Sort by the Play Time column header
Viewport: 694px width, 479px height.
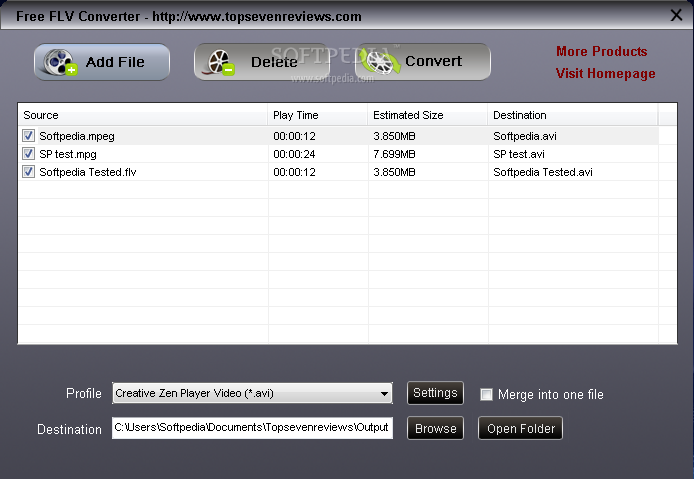[318, 115]
